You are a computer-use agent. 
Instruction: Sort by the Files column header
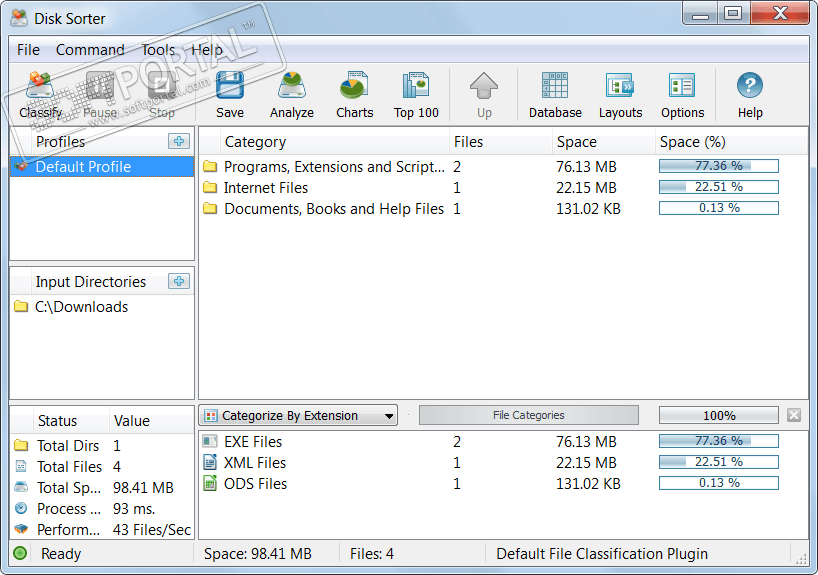[x=500, y=142]
